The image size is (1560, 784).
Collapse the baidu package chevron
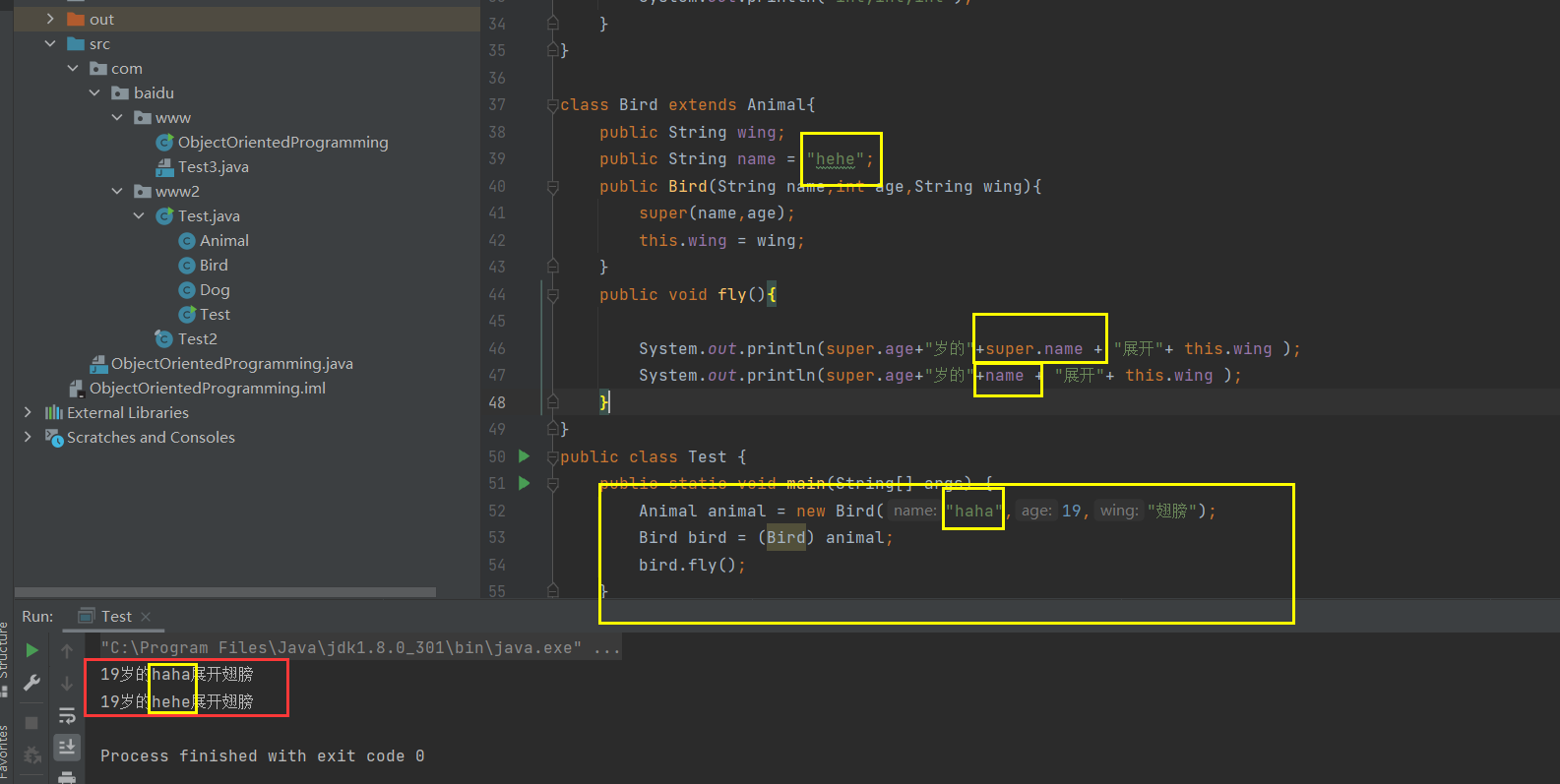[94, 92]
